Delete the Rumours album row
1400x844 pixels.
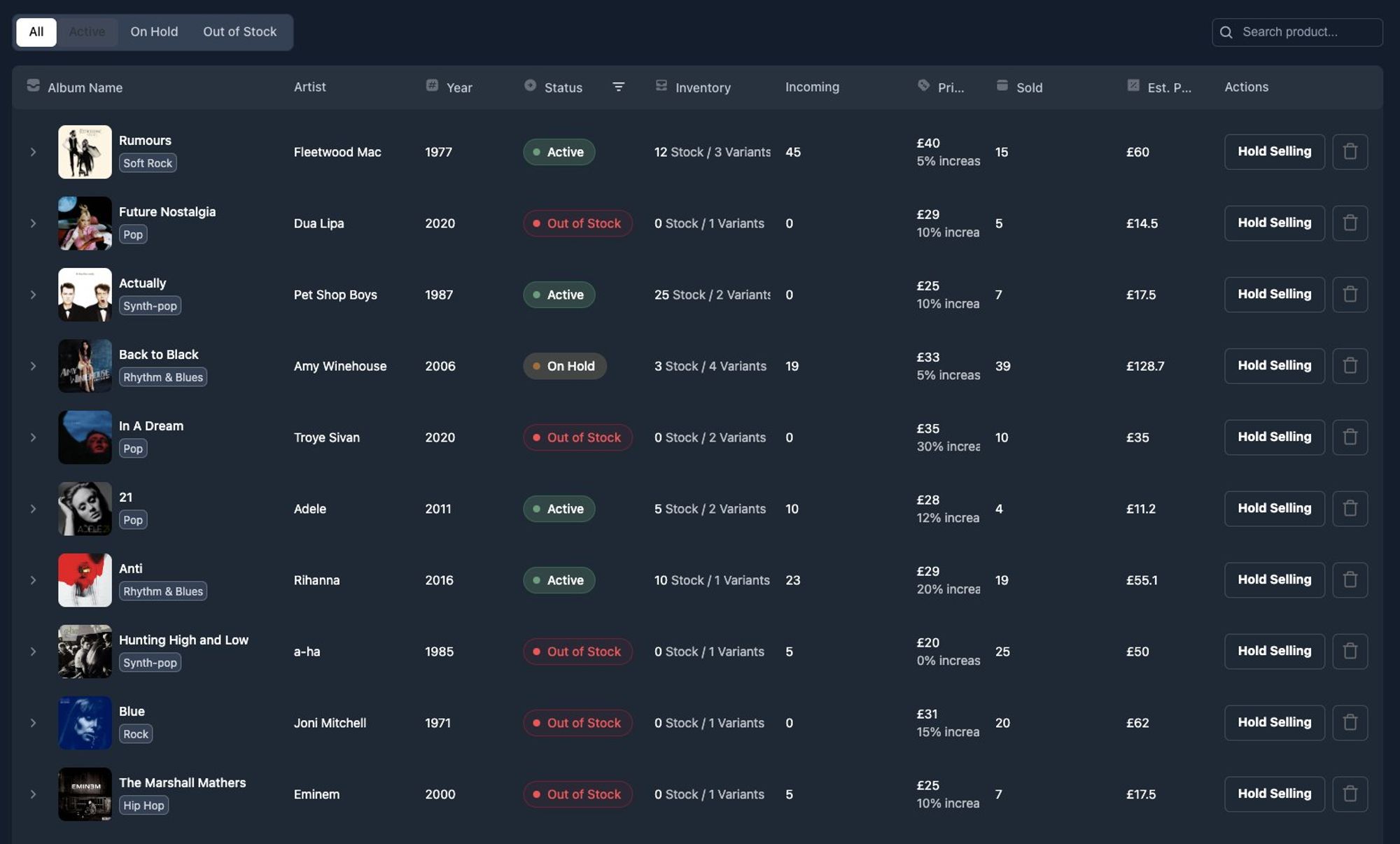(1350, 152)
